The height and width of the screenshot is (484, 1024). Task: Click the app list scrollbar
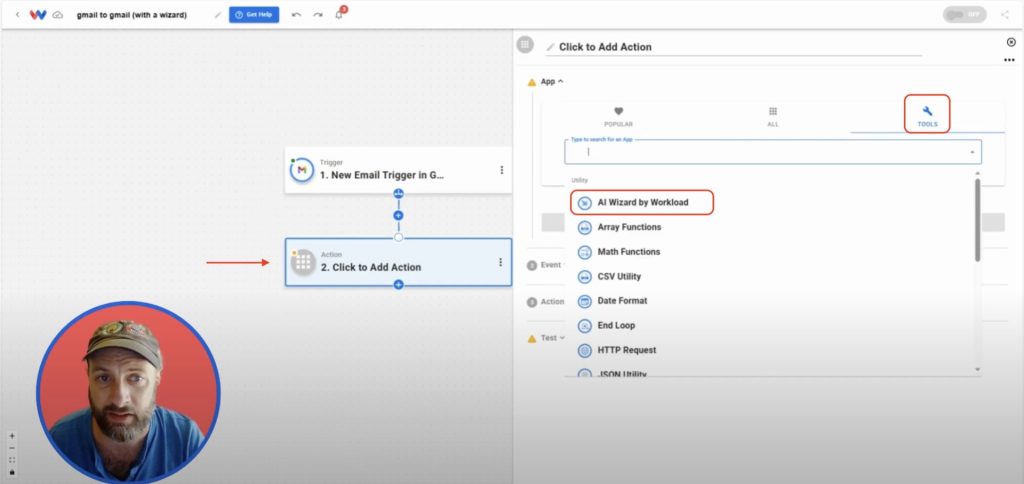tap(977, 219)
